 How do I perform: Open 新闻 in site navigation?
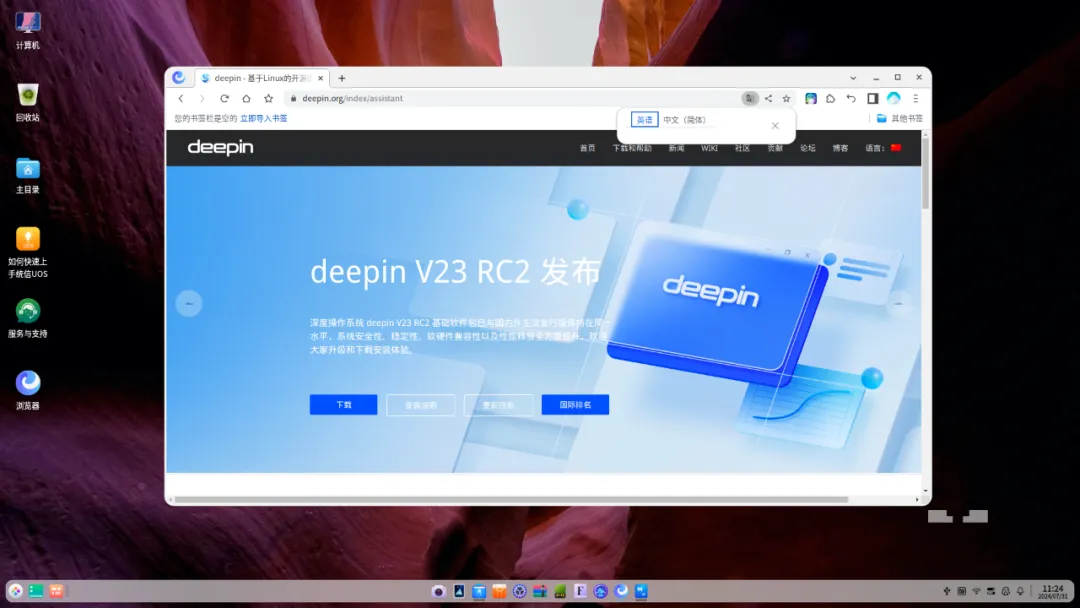[x=676, y=148]
